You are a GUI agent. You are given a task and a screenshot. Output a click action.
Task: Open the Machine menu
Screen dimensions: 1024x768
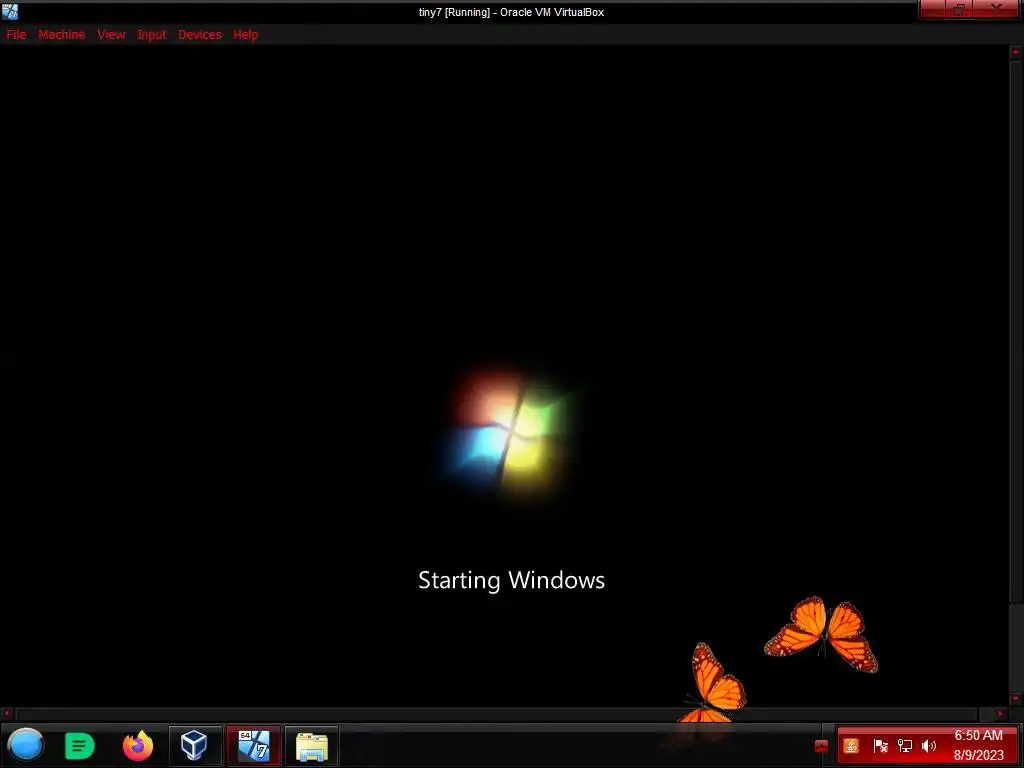61,35
